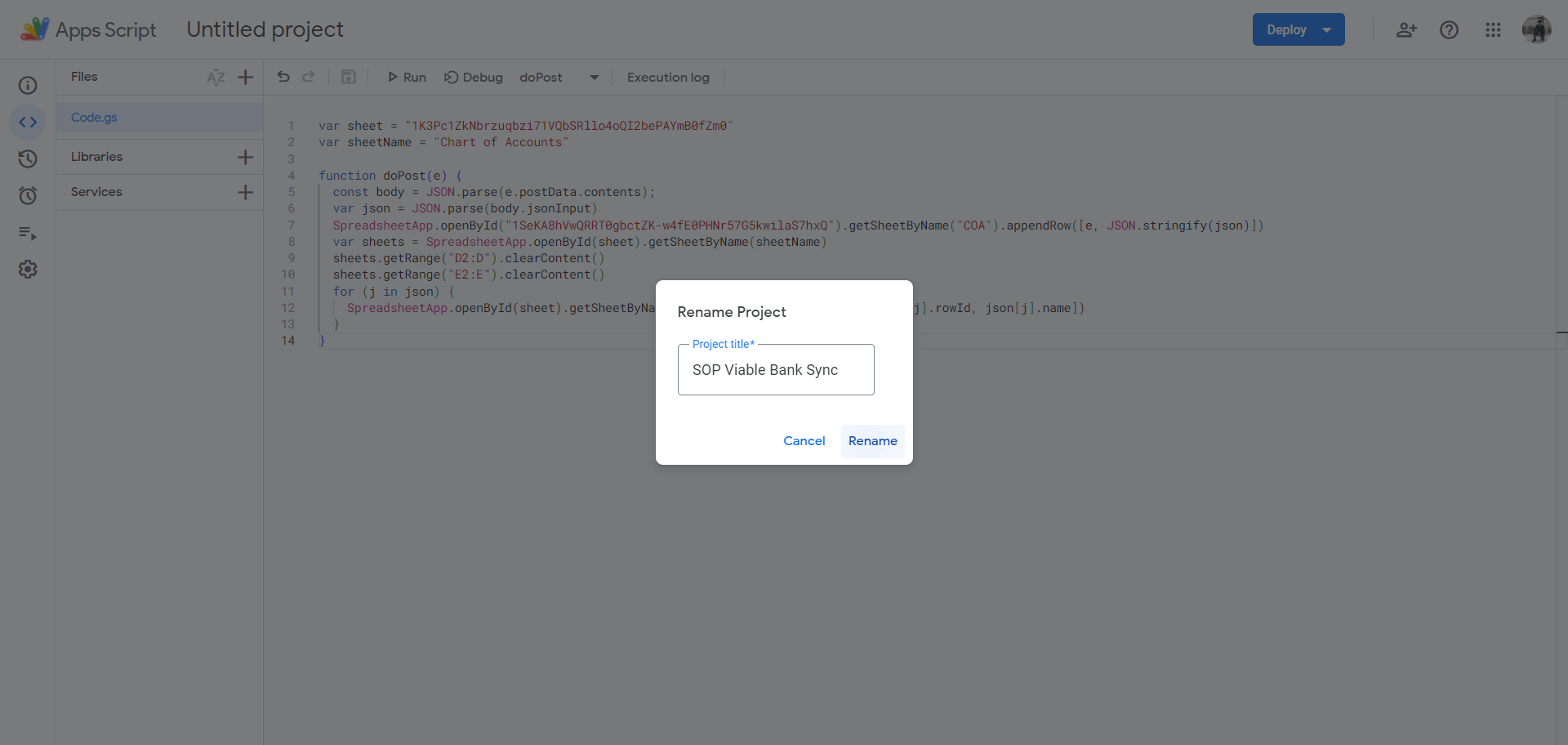Open the Editor code icon in the sidebar

(x=28, y=122)
